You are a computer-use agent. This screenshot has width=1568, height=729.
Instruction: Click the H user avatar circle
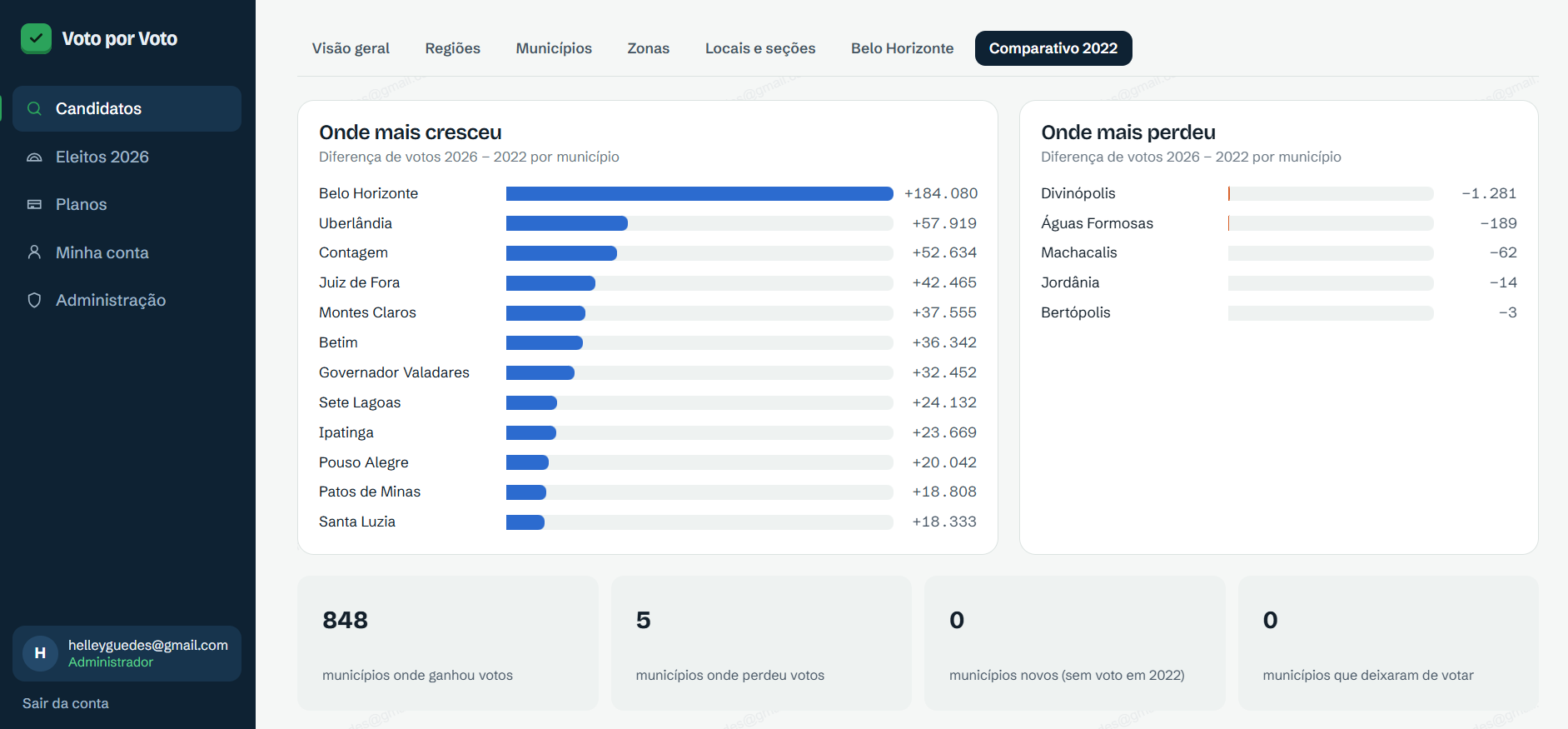coord(40,653)
